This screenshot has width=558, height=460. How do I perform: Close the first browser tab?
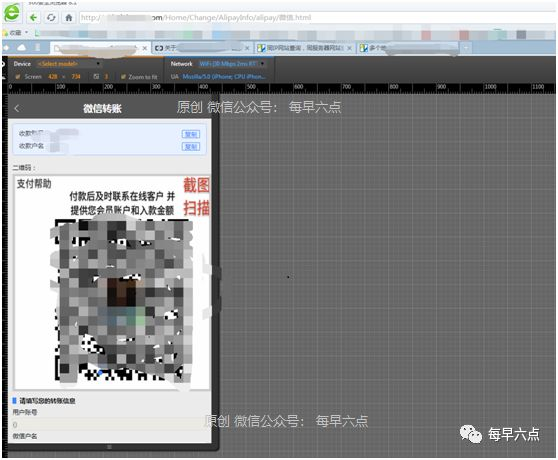click(144, 48)
